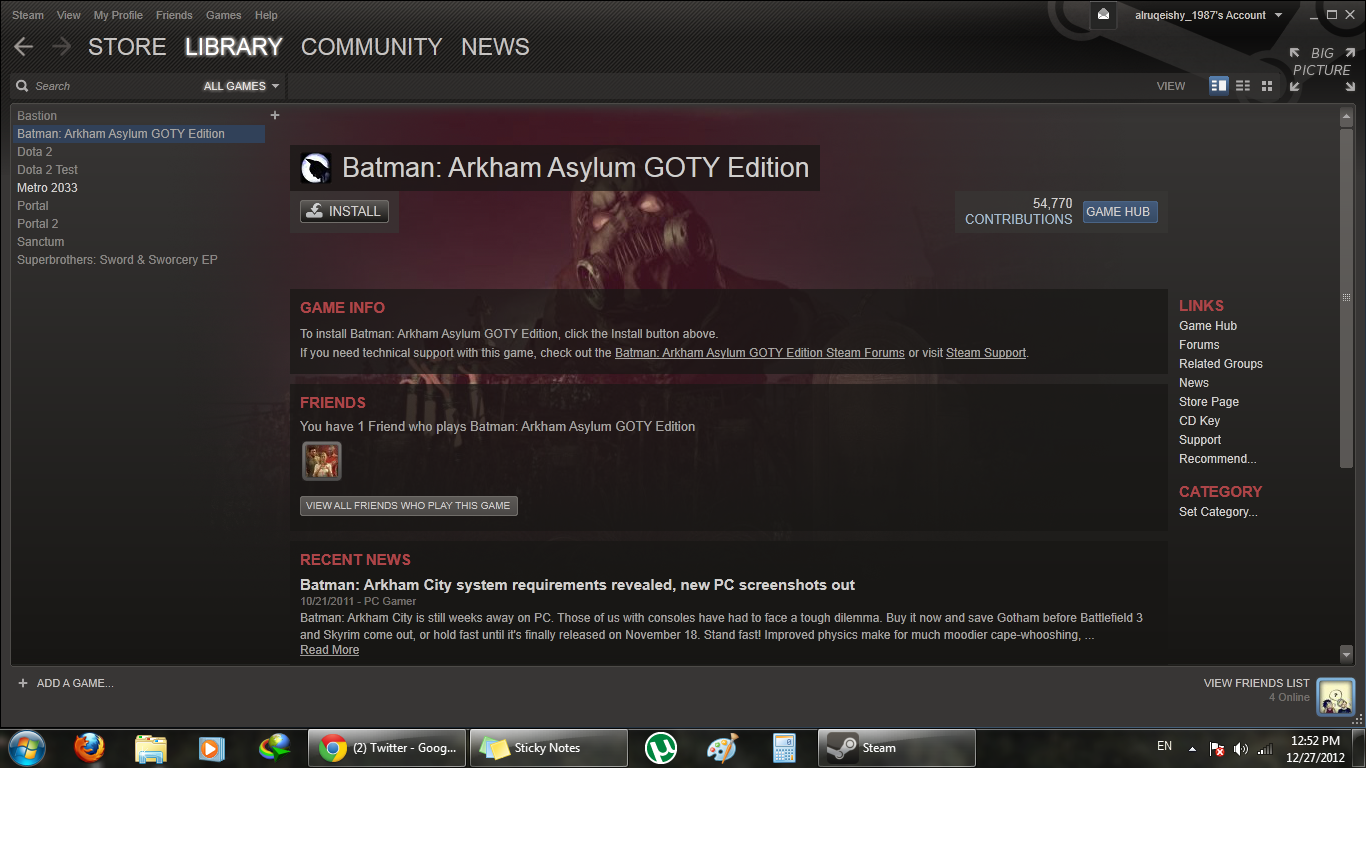Open the Steam Support link in Game Info
Image resolution: width=1366 pixels, height=841 pixels.
click(x=986, y=353)
